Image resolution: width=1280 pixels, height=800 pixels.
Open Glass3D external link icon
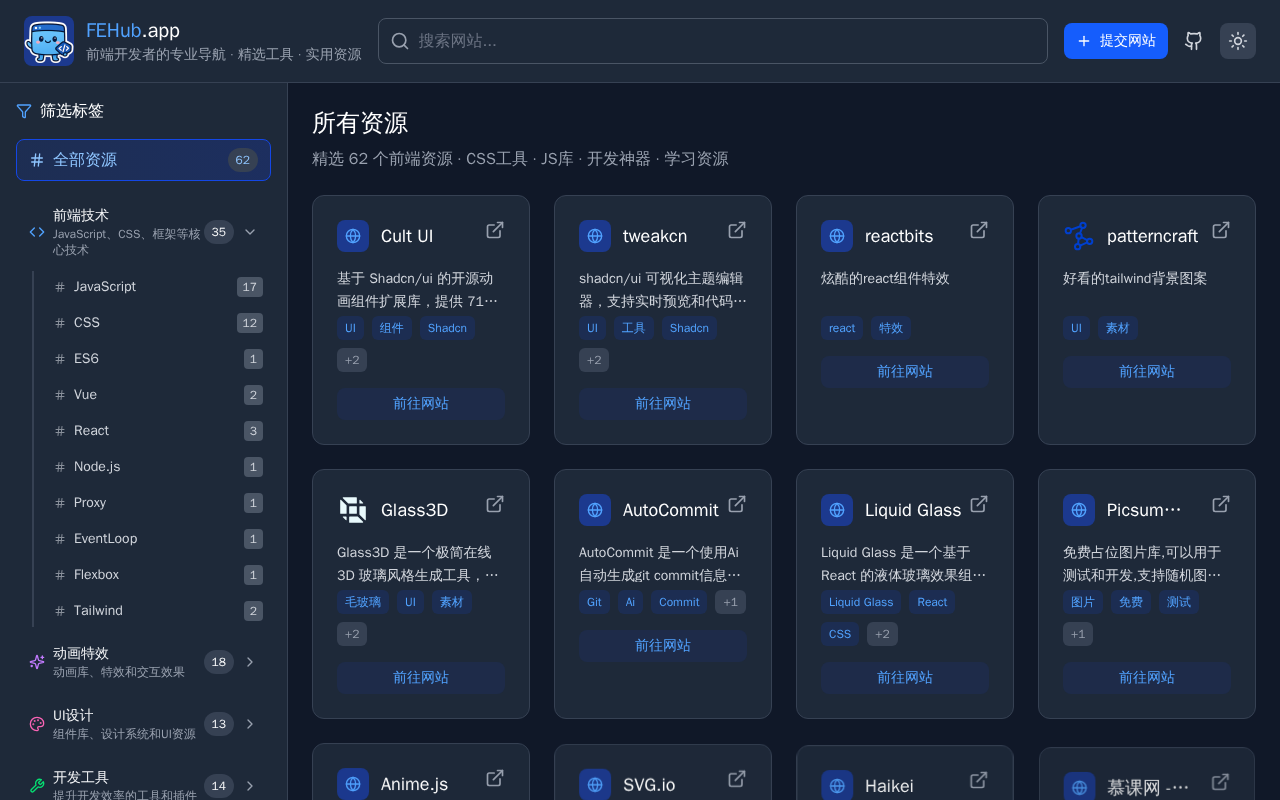(x=495, y=504)
